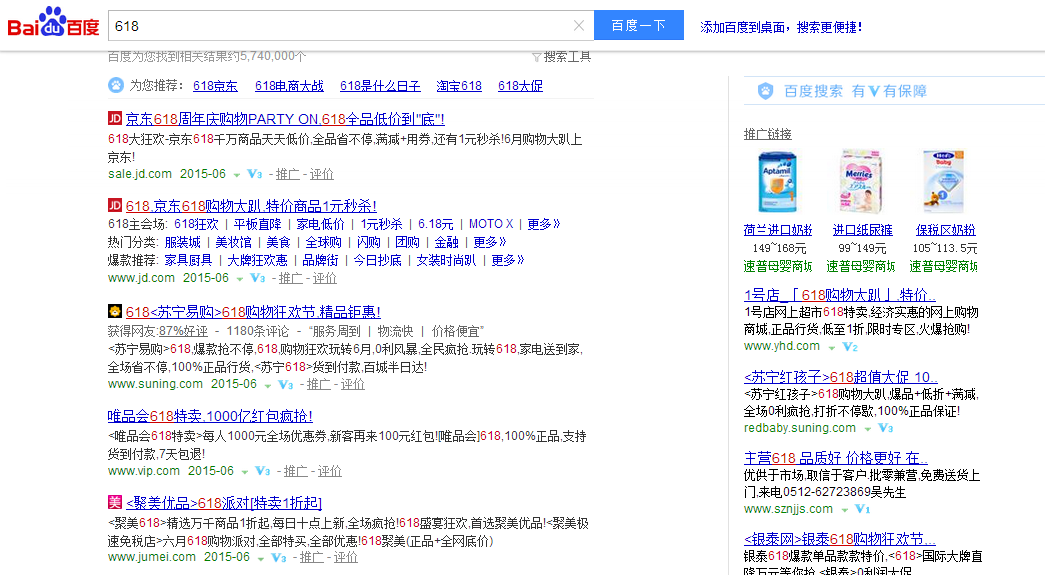1045x575 pixels.
Task: Open 服装城 category link
Action: (183, 242)
